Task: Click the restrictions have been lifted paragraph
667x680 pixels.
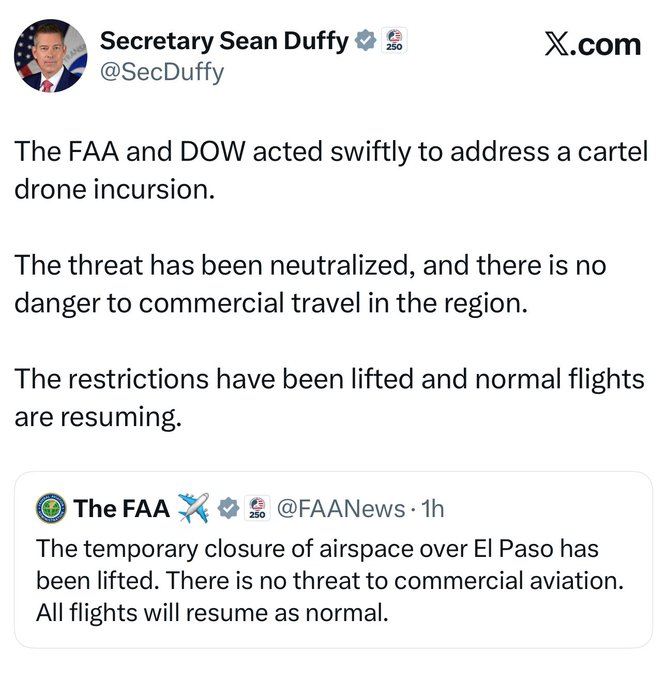Action: click(x=329, y=397)
